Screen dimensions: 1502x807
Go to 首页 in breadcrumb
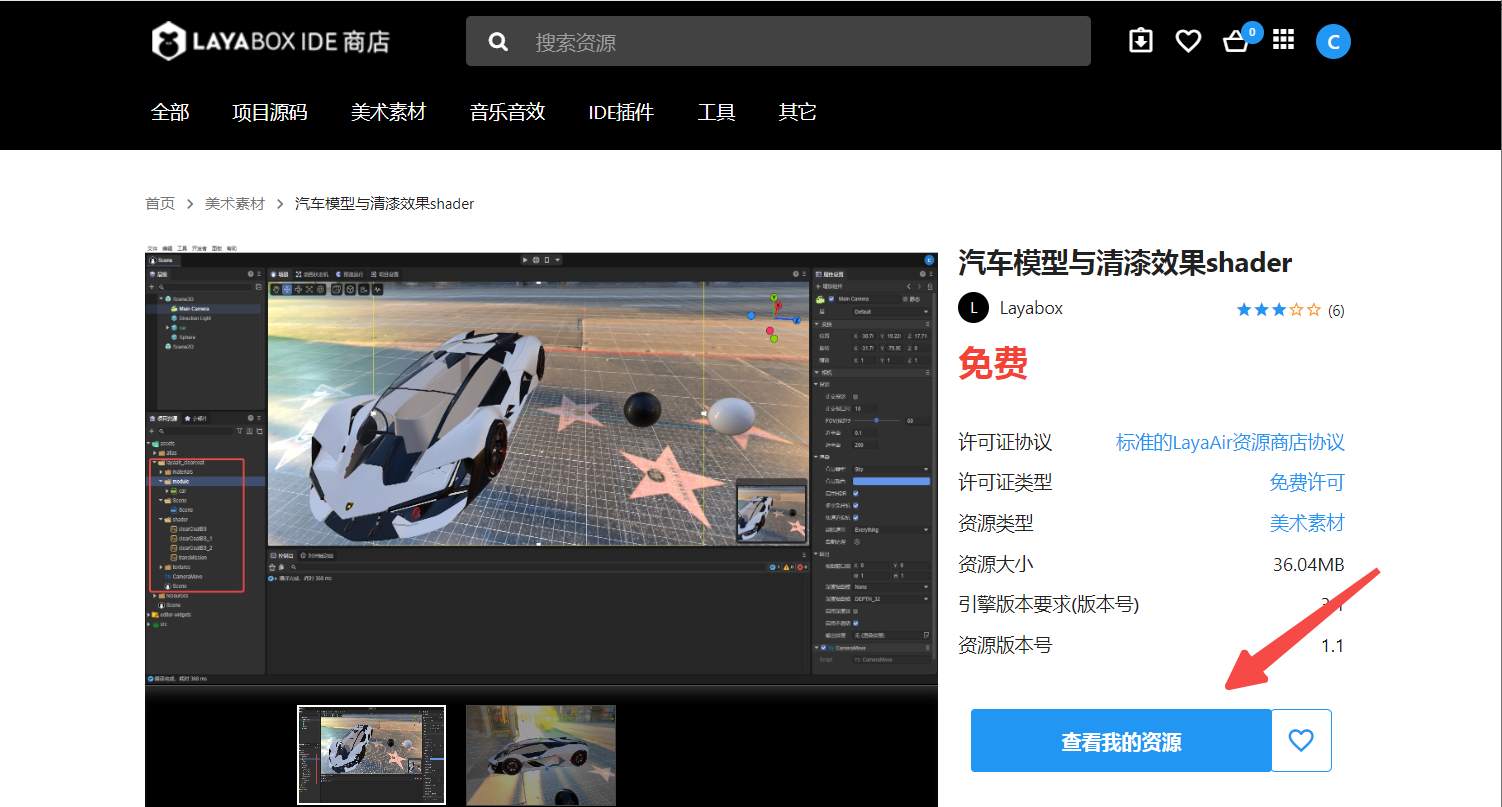pos(160,204)
